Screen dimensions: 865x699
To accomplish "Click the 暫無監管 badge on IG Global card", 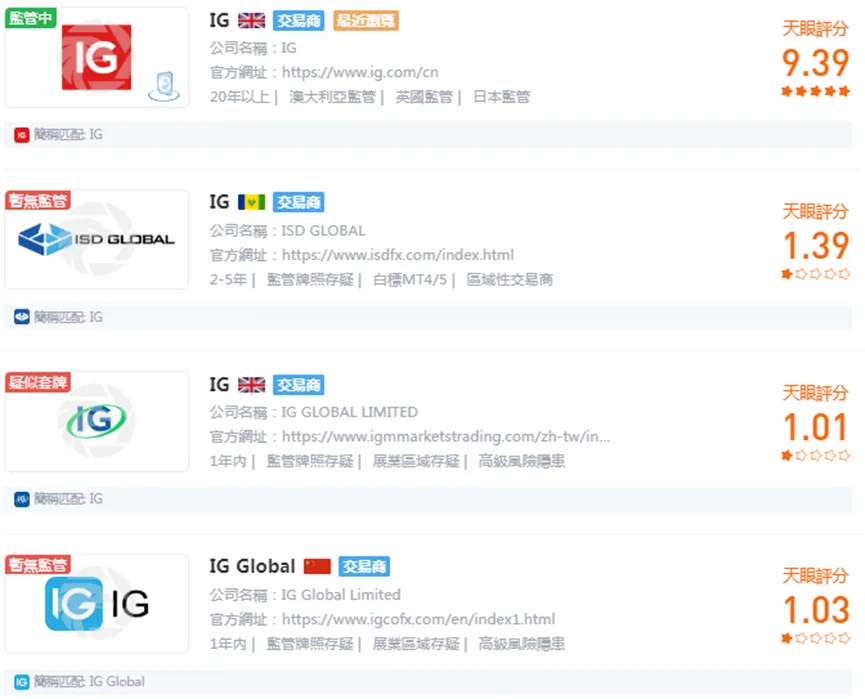I will (x=38, y=564).
